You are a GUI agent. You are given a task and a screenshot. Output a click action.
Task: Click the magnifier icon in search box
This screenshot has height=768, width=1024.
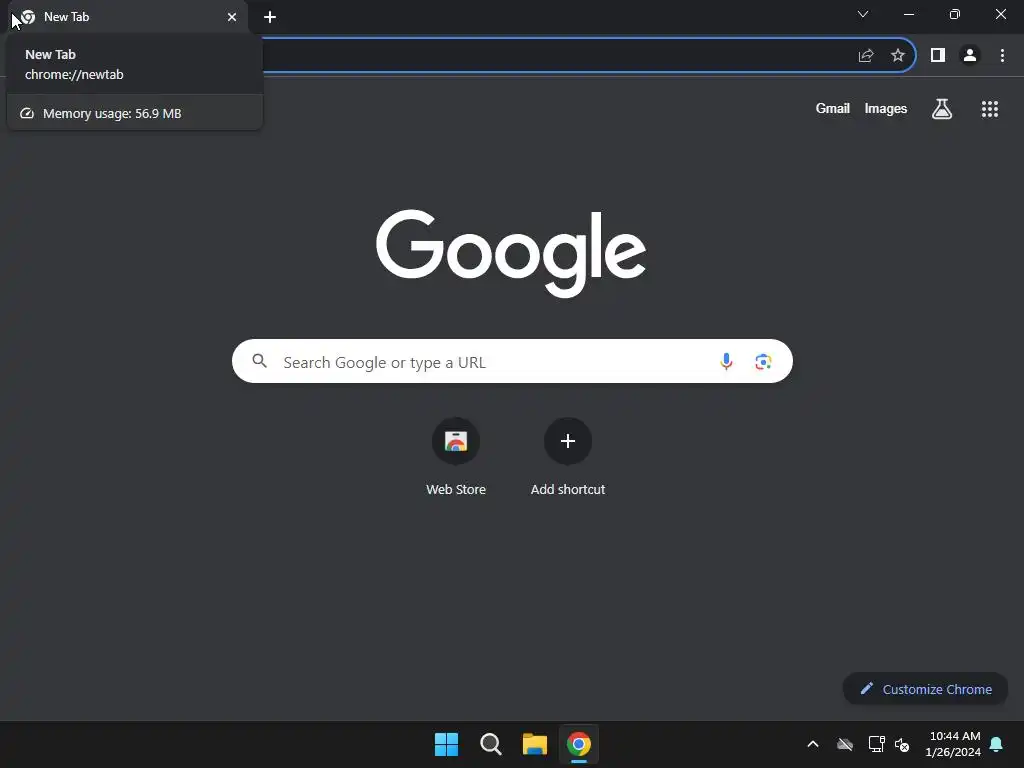click(x=259, y=360)
